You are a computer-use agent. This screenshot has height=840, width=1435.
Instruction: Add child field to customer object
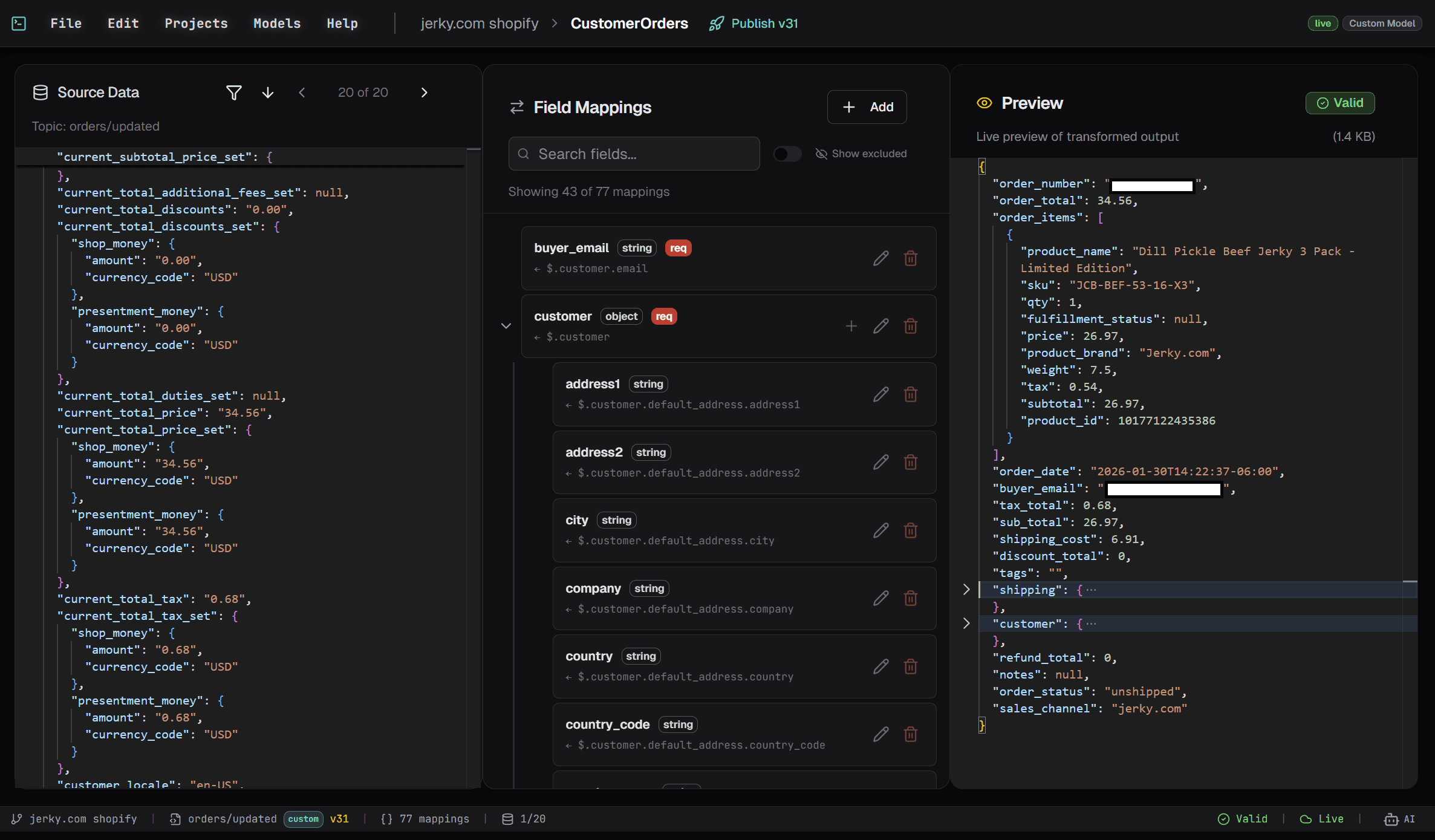coord(851,326)
